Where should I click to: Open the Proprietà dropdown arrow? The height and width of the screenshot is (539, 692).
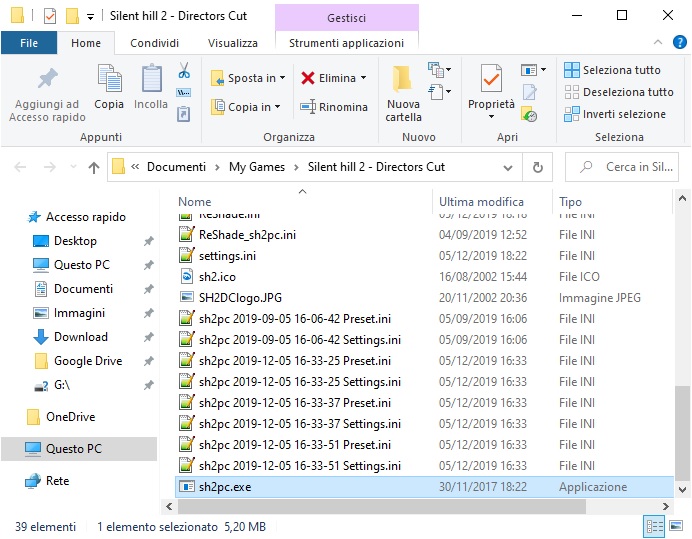[x=491, y=117]
